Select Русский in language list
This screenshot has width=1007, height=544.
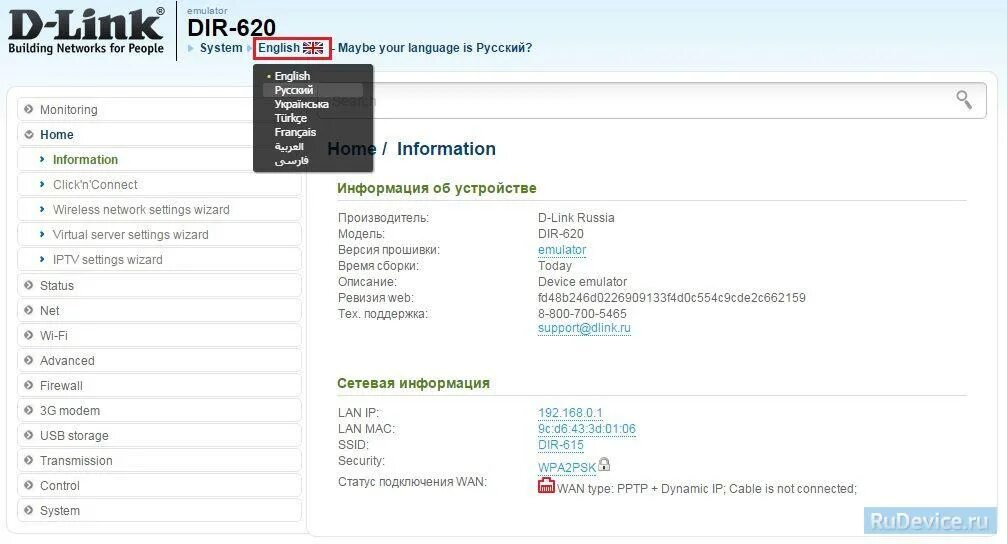point(293,90)
